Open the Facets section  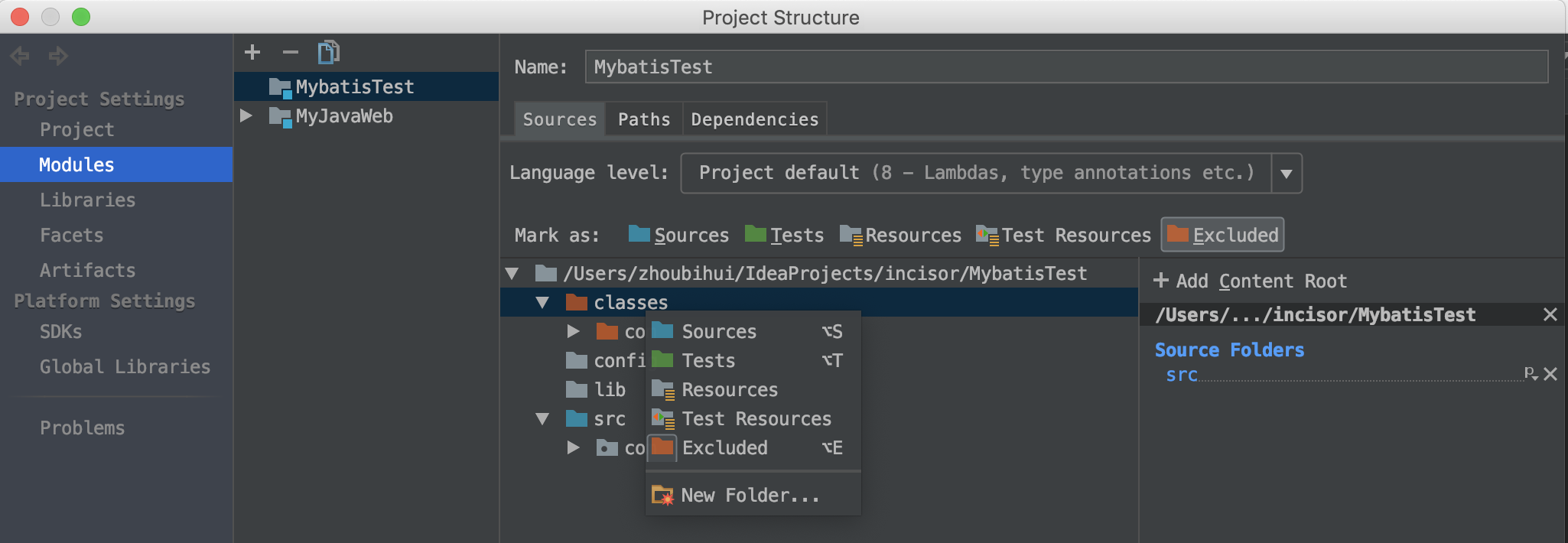pyautogui.click(x=71, y=236)
